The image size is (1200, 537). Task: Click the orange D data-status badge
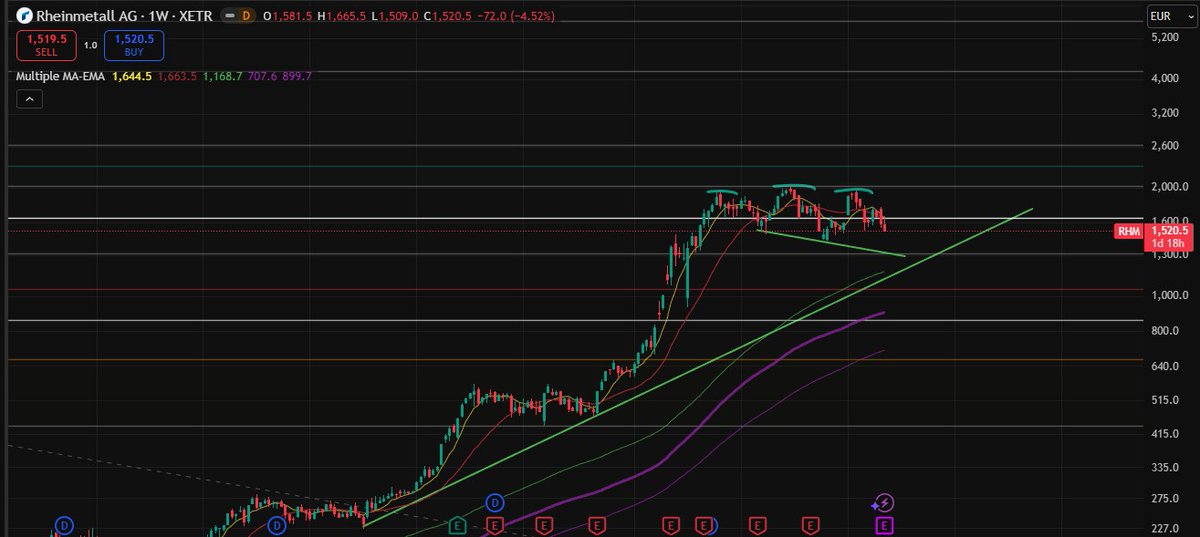[x=246, y=17]
